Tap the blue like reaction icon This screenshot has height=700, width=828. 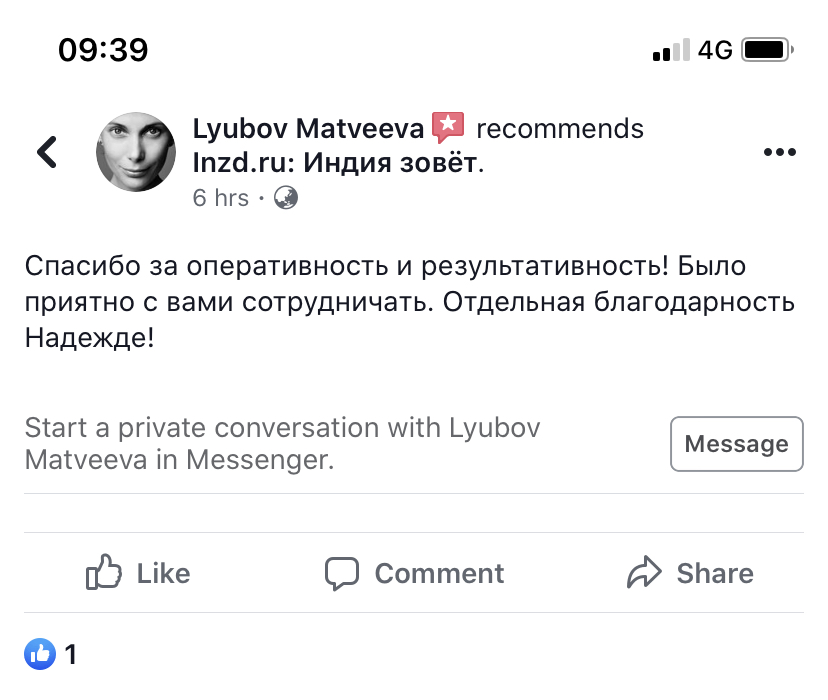(41, 655)
